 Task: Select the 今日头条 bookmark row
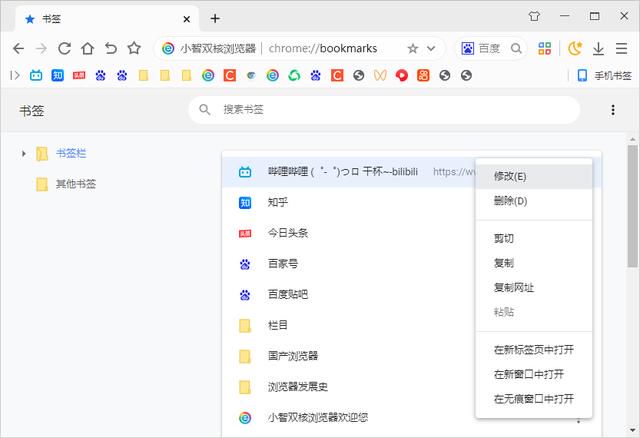click(x=349, y=233)
